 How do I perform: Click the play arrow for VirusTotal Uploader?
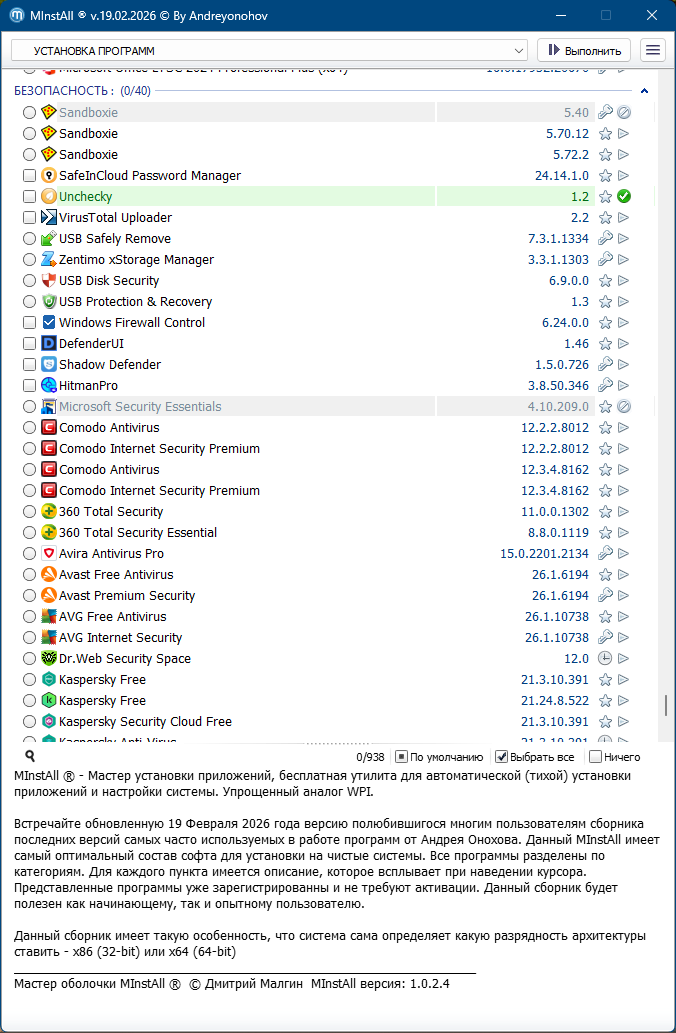(x=624, y=218)
